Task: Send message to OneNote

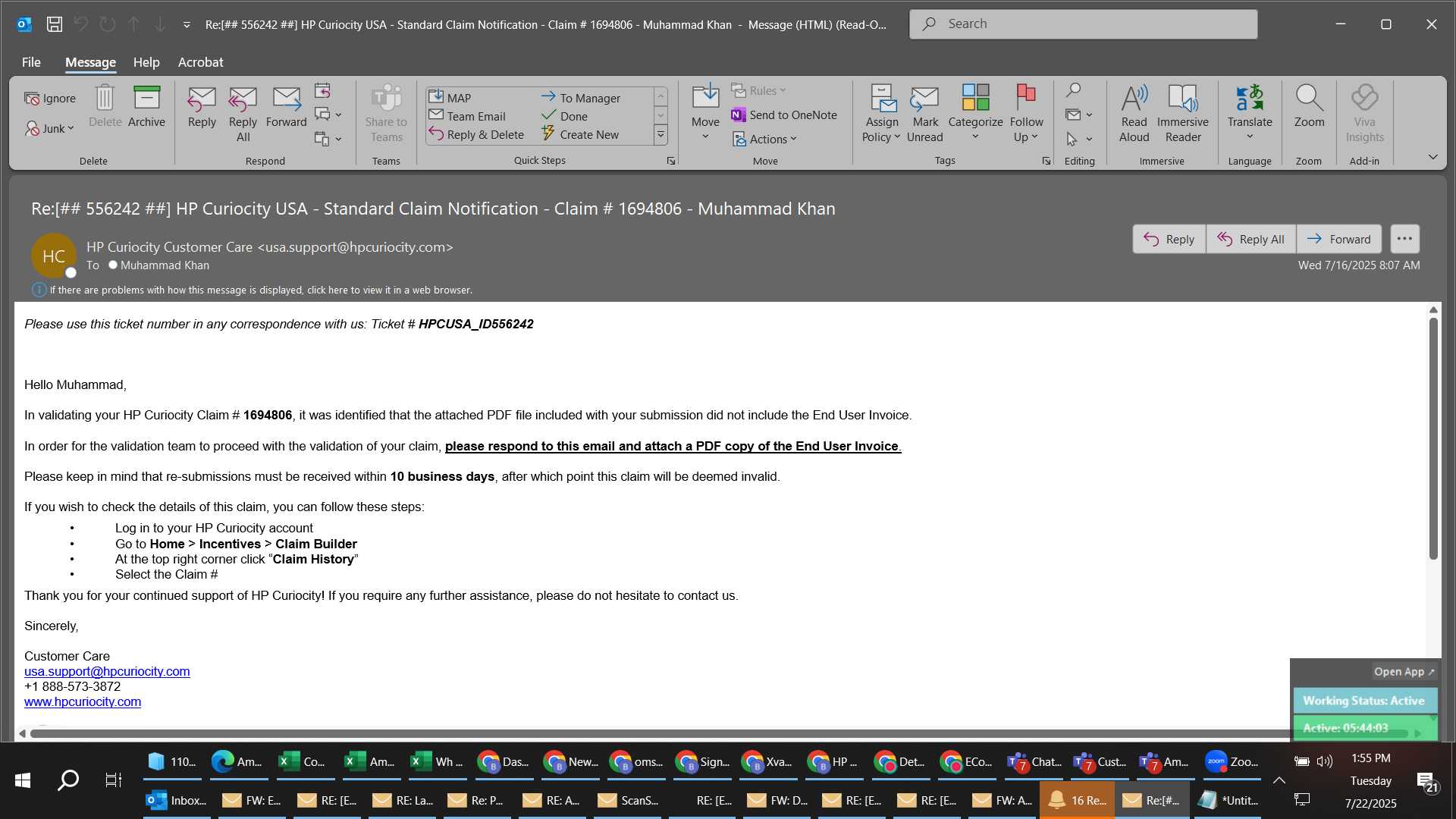Action: (x=784, y=115)
